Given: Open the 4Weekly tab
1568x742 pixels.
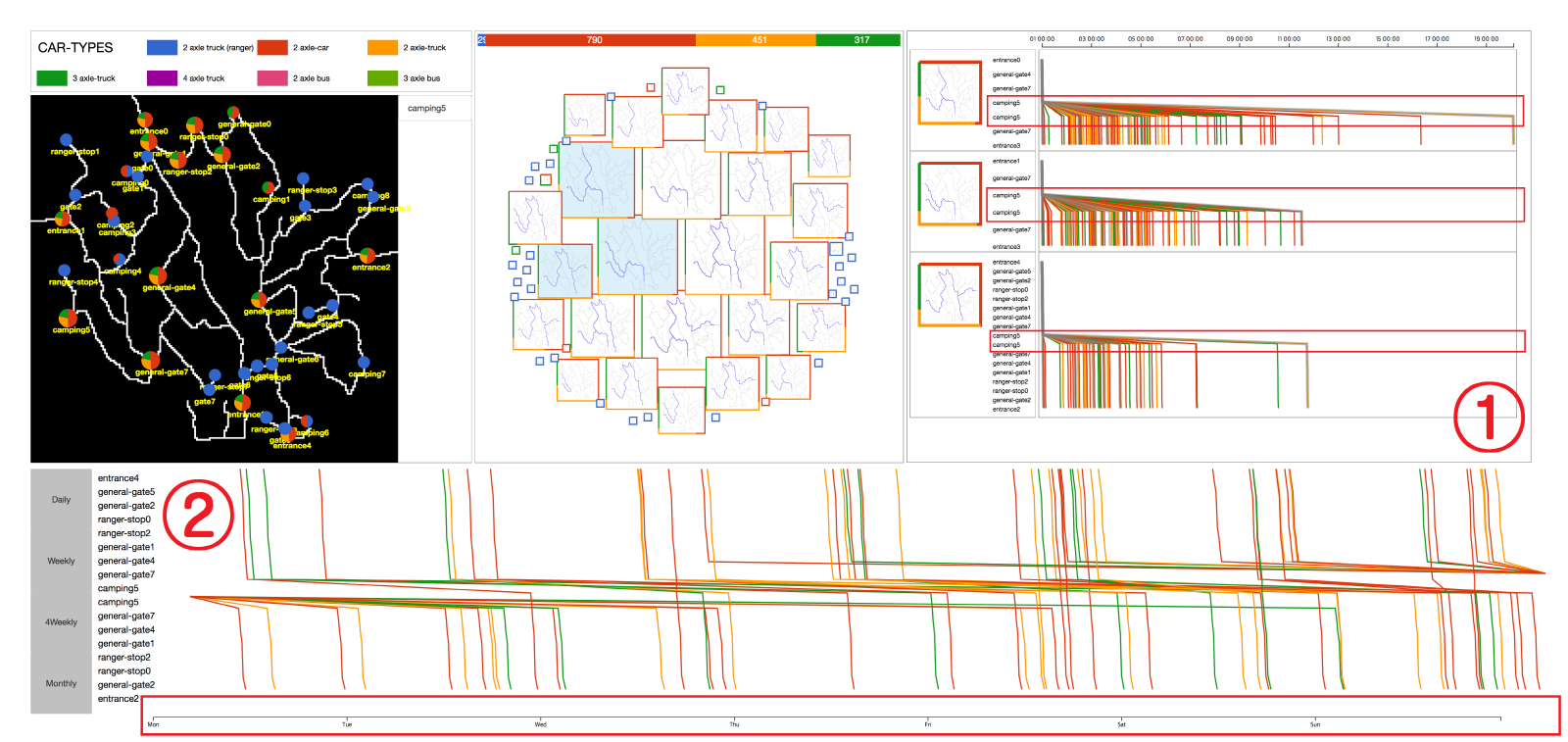Looking at the screenshot, I should [x=61, y=622].
